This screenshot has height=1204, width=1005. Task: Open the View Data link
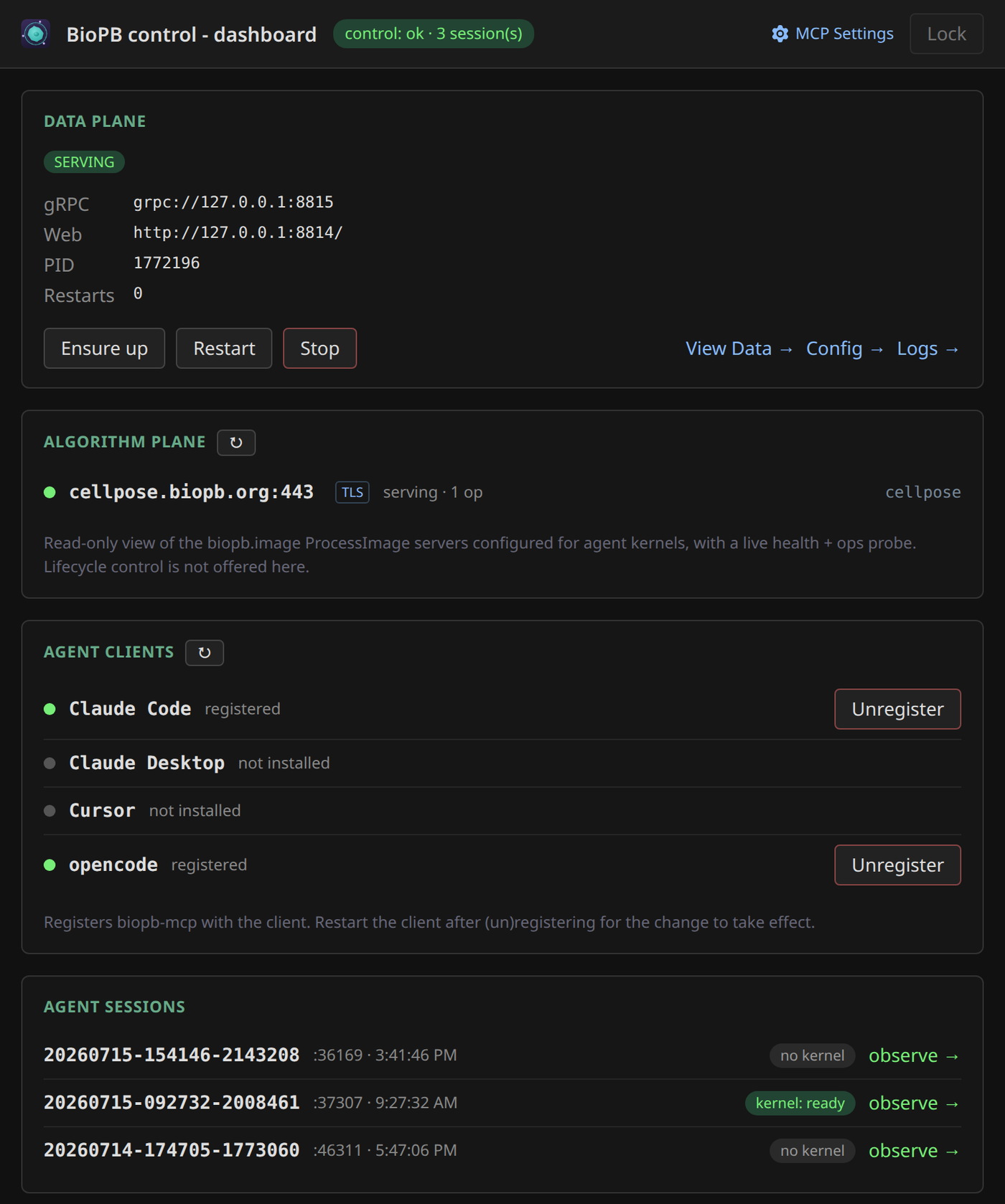click(x=739, y=349)
